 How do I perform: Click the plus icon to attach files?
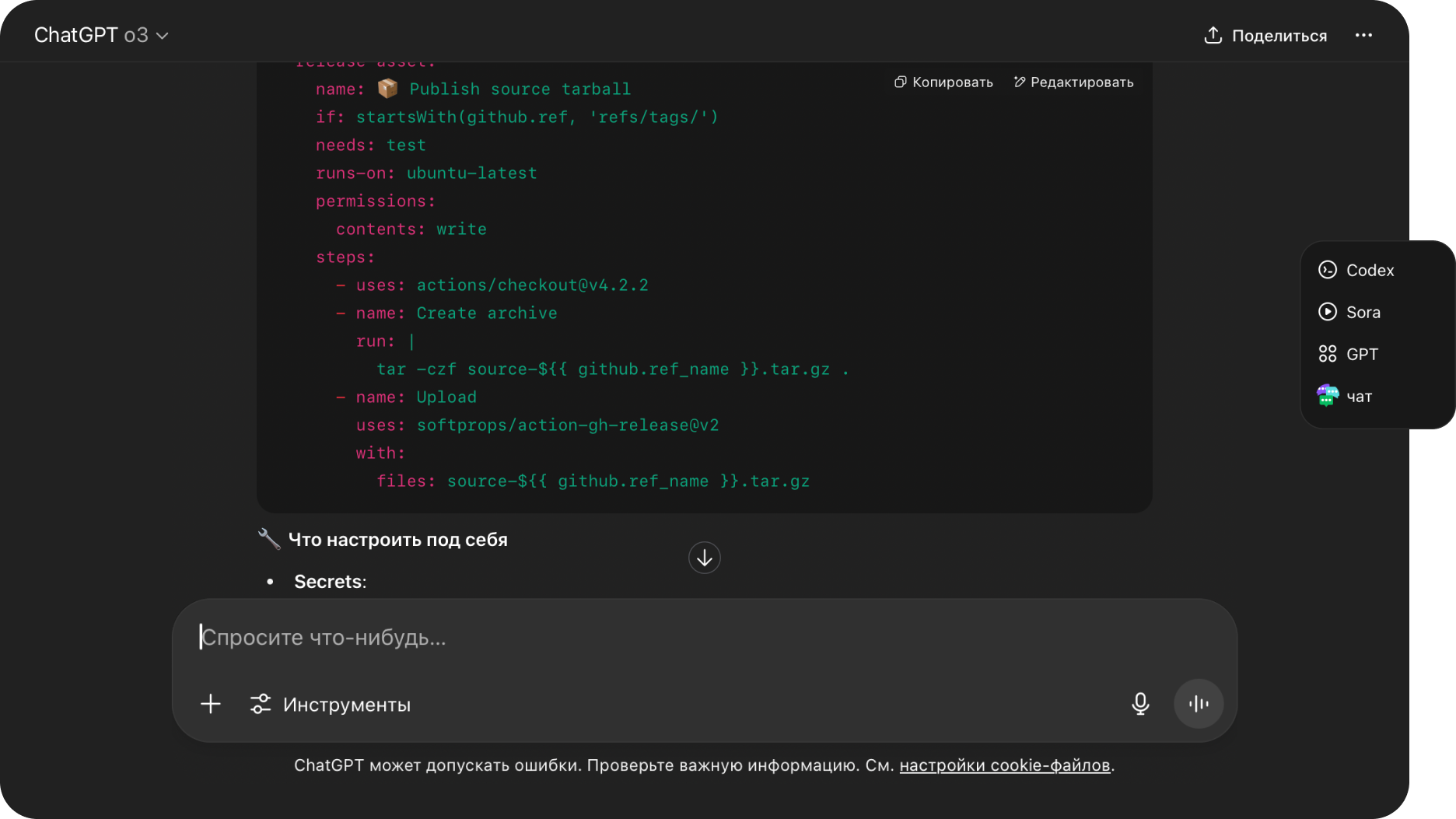(x=211, y=705)
